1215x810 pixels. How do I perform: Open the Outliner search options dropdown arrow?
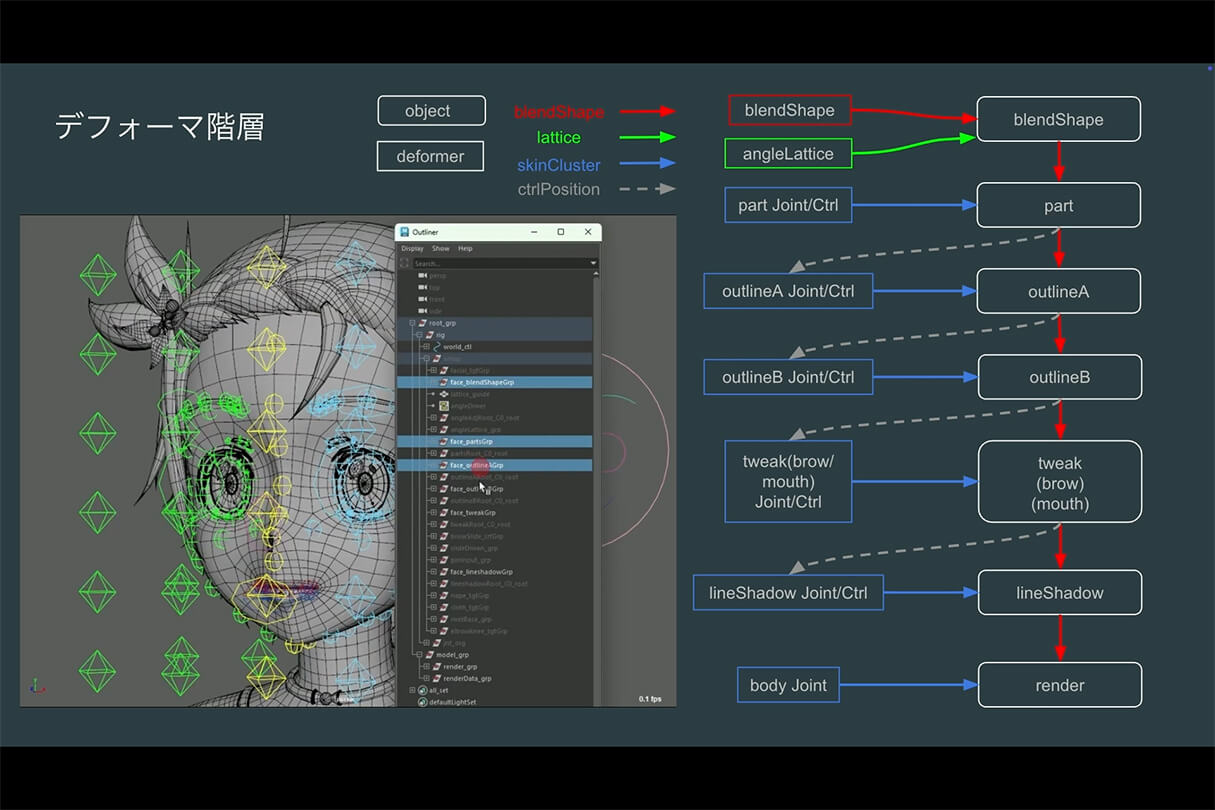coord(593,263)
